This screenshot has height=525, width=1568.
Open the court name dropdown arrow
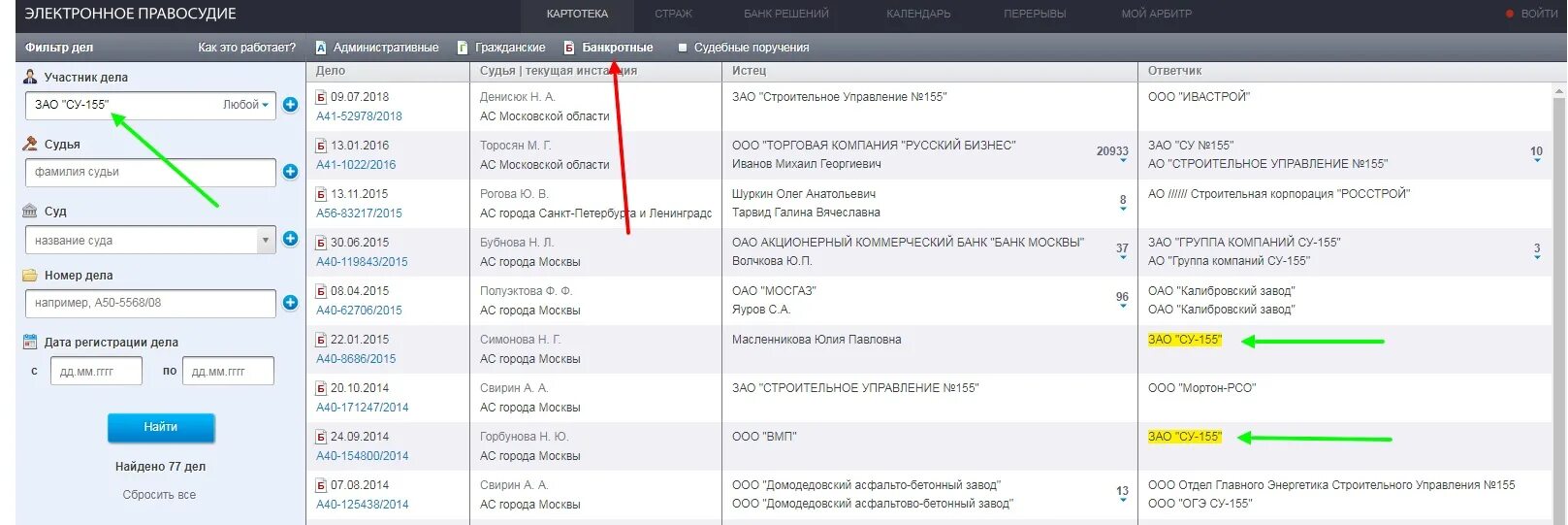(x=266, y=240)
